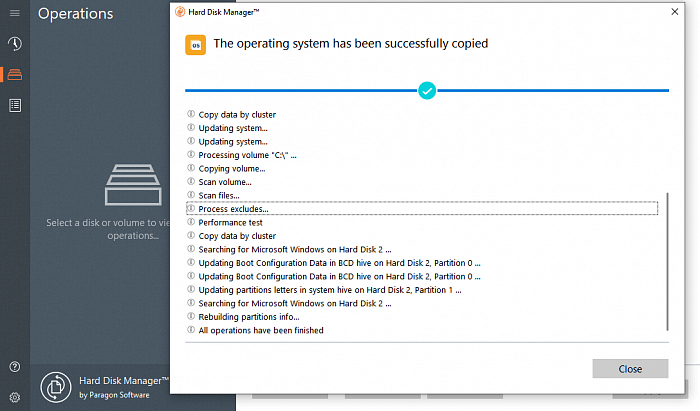Open the clock history icon in sidebar
This screenshot has width=700, height=411.
15,44
